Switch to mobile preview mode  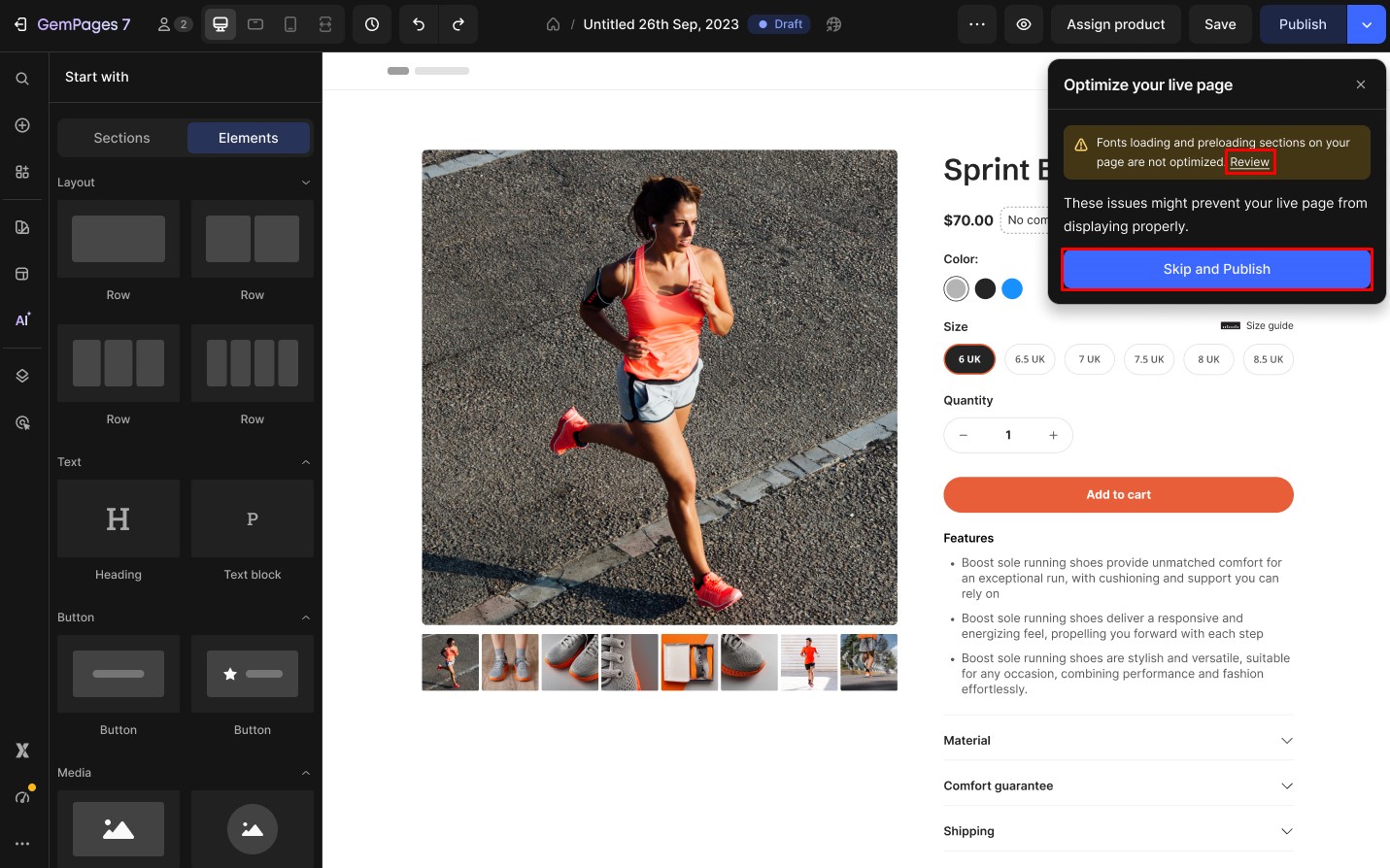(290, 24)
